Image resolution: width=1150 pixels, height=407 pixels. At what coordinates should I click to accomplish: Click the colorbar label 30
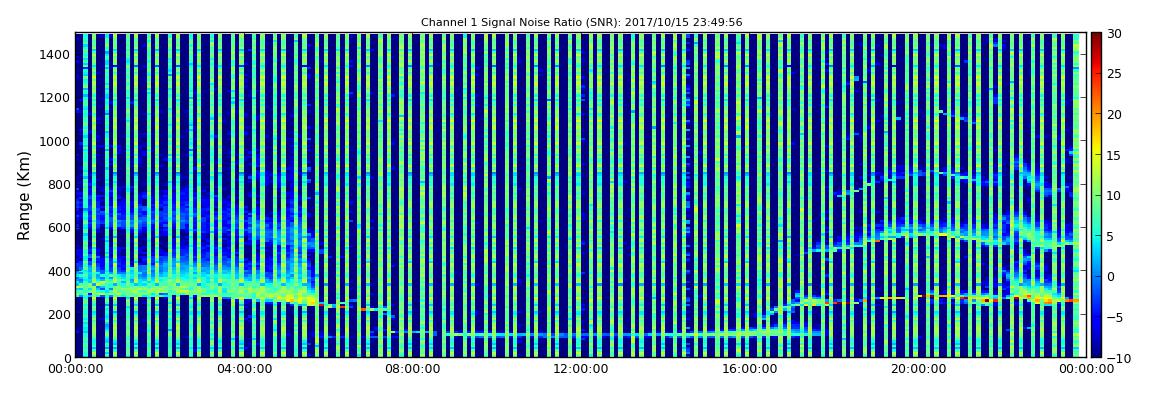(x=1114, y=33)
